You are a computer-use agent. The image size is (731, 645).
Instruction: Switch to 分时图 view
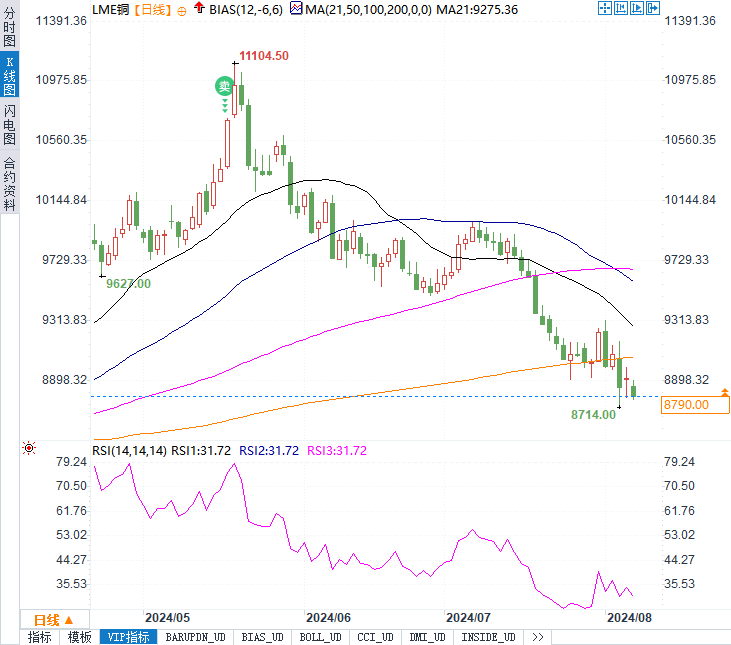(9, 27)
